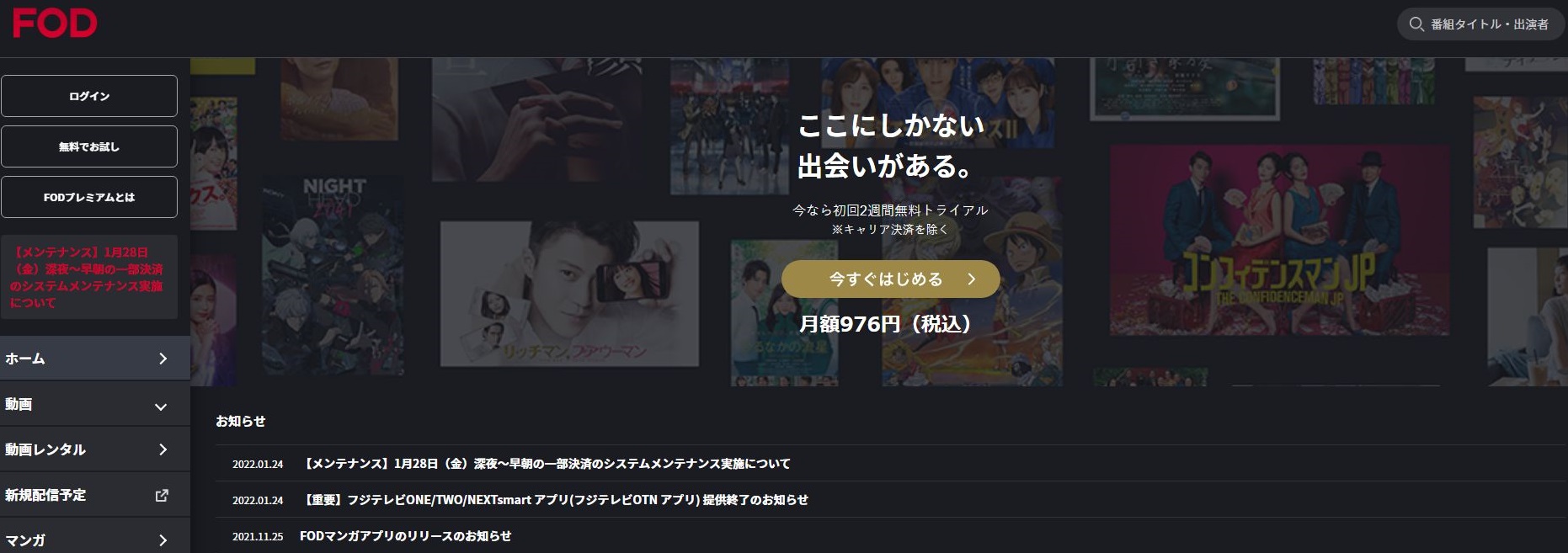Select 動画レンタル in the sidebar
Viewport: 1568px width, 553px height.
[x=95, y=449]
